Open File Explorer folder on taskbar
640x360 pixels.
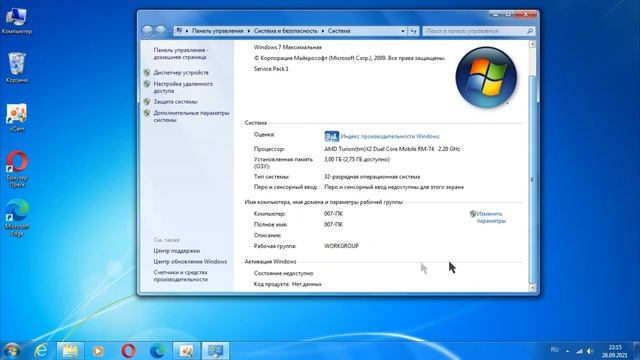[70, 351]
